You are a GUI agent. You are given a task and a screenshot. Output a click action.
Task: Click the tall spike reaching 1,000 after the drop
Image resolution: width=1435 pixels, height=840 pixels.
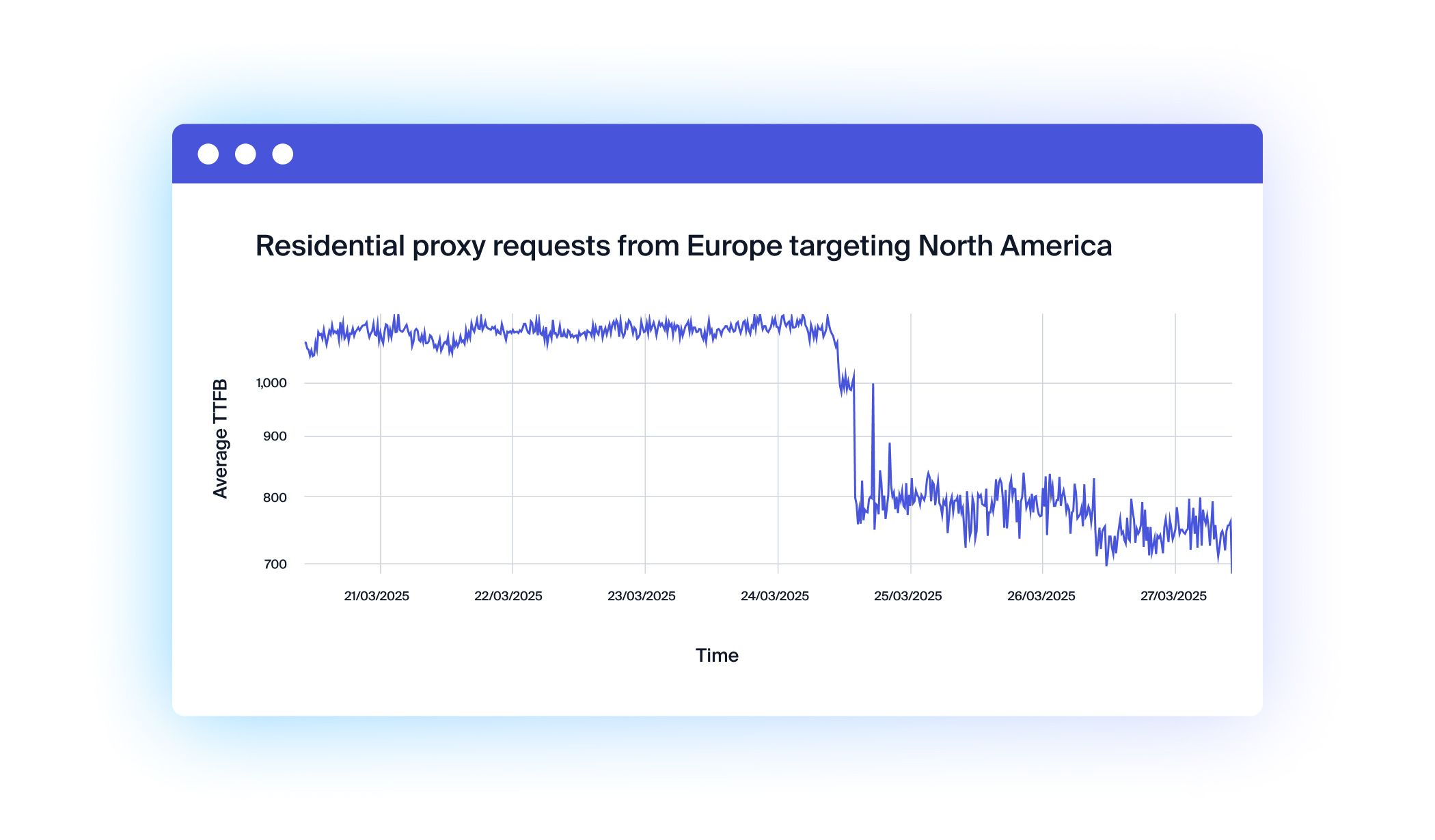[873, 388]
